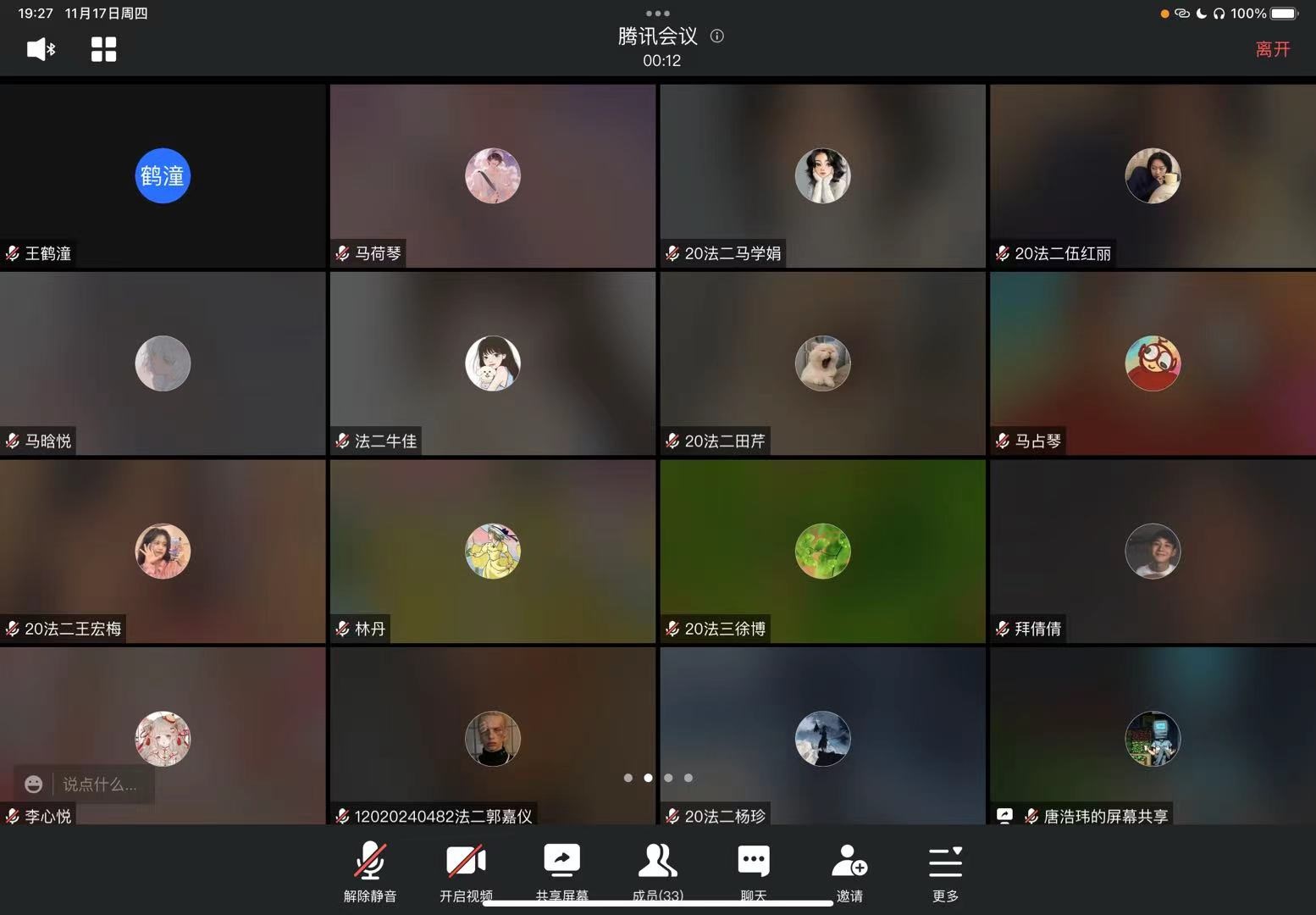Screen dimensions: 1316x915
Task: Expand the three-dot handle at top center
Action: pos(658,14)
